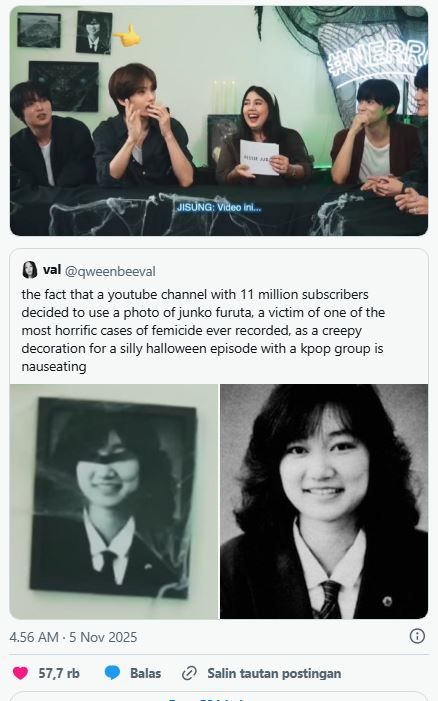Click the blue reply speech bubble icon

(x=112, y=673)
